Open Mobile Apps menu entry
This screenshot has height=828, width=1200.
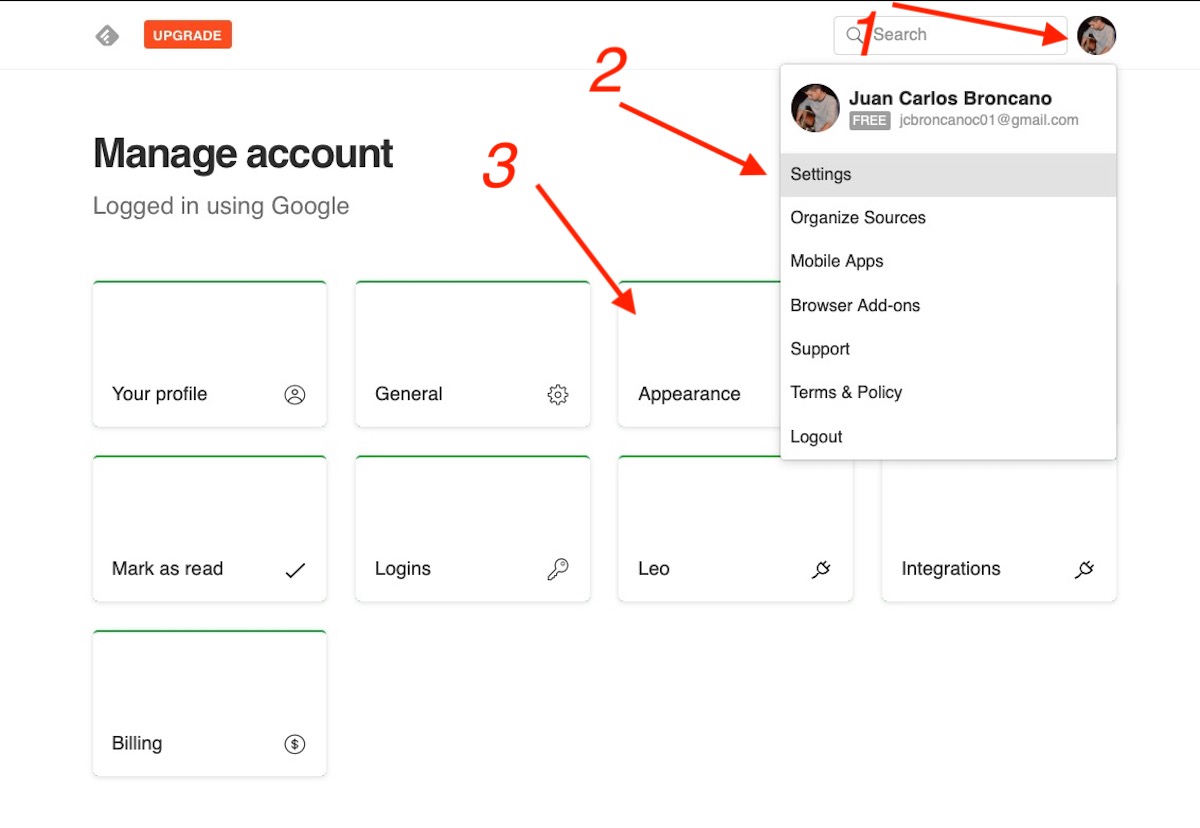(x=837, y=261)
